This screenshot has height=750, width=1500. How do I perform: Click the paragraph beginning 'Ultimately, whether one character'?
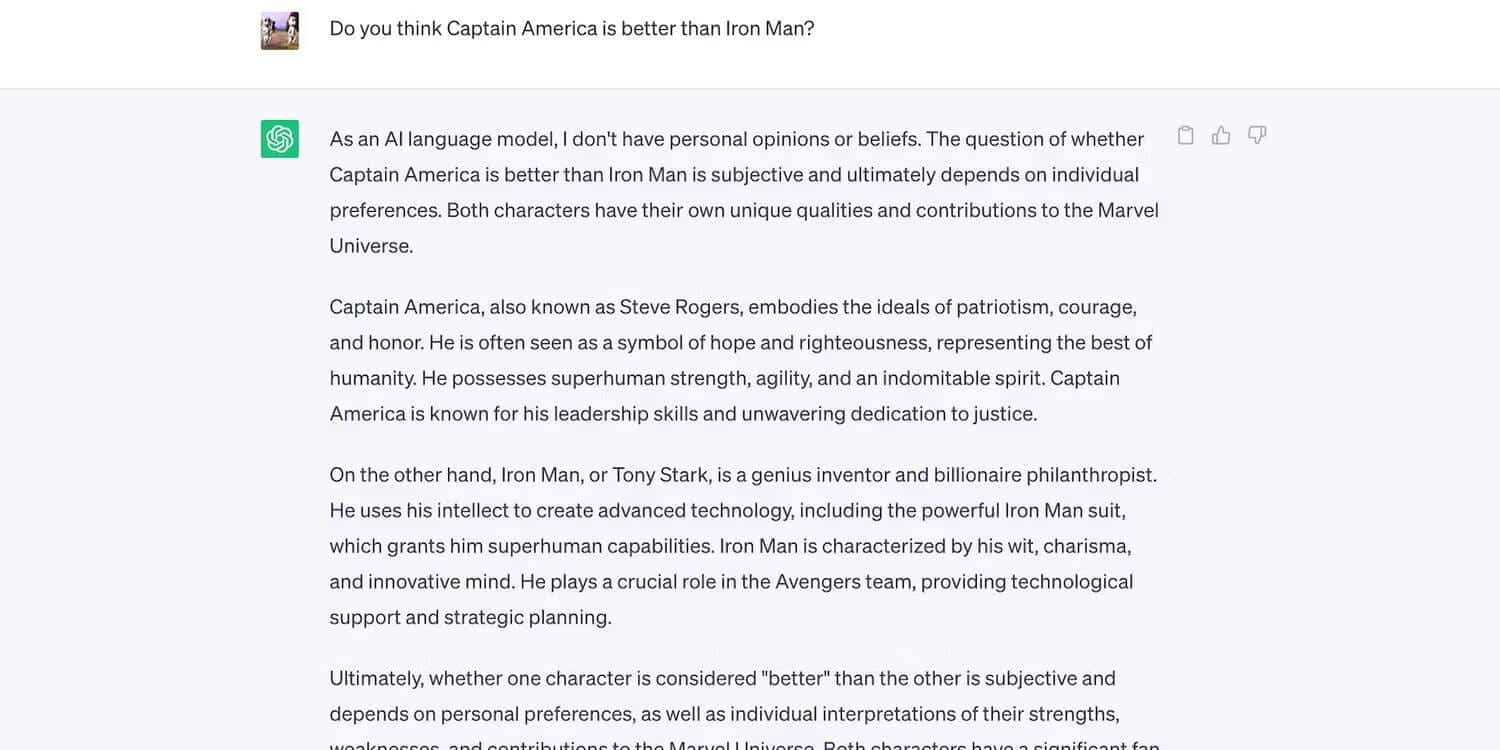[723, 696]
